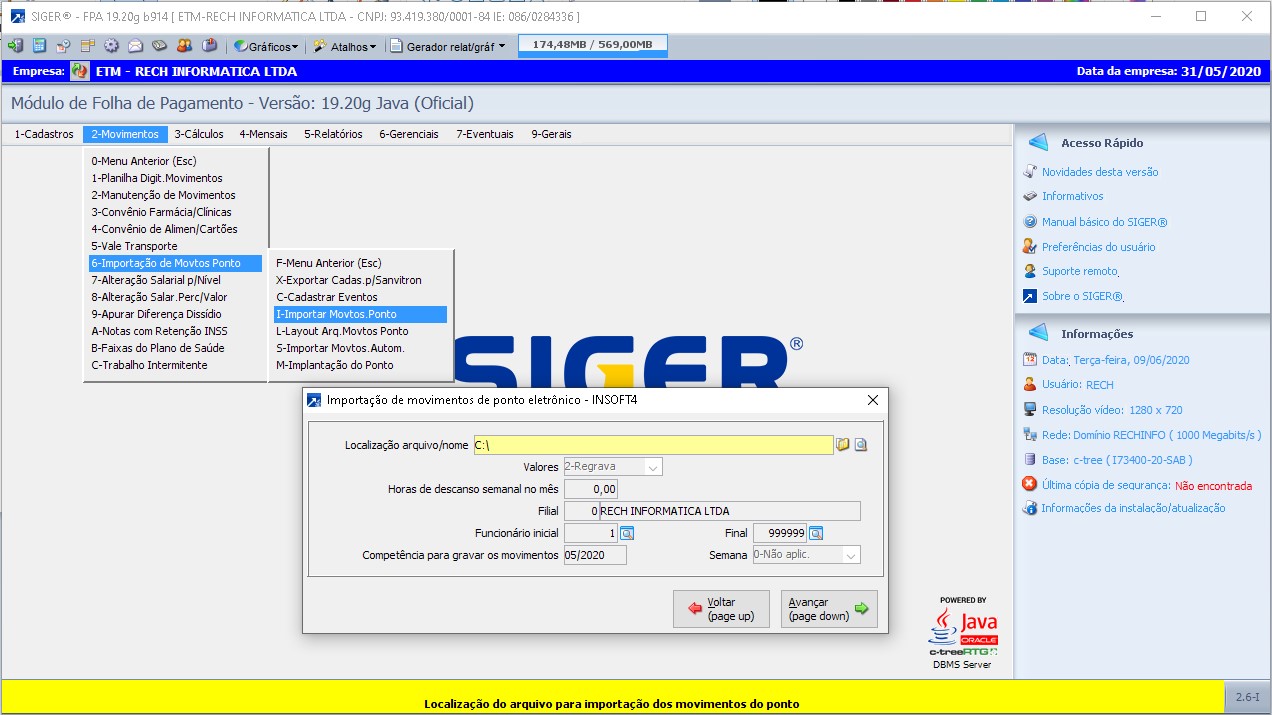Open the Semana dropdown
Viewport: 1272px width, 715px height.
[806, 555]
